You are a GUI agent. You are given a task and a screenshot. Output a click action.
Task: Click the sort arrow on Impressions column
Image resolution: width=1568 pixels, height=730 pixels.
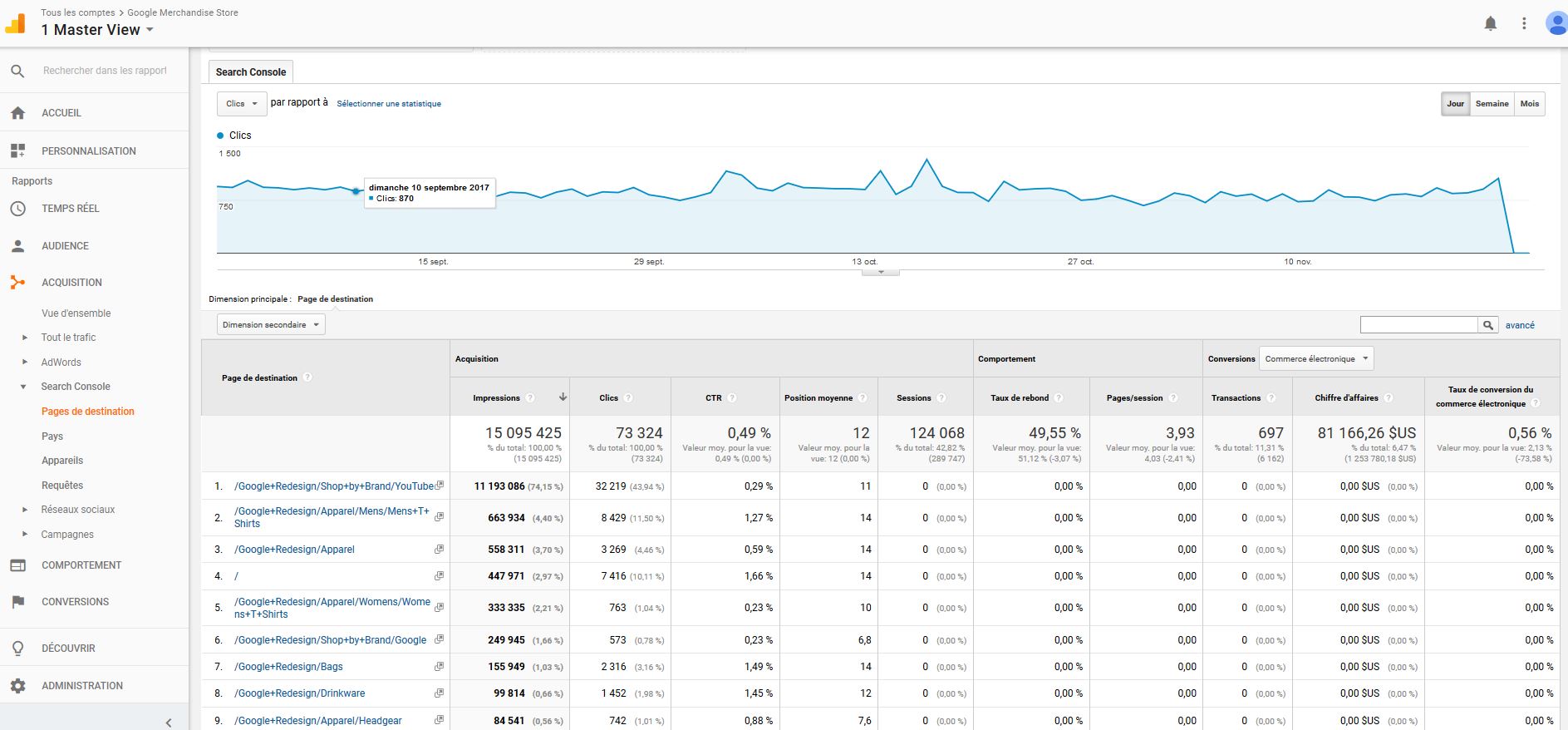563,397
